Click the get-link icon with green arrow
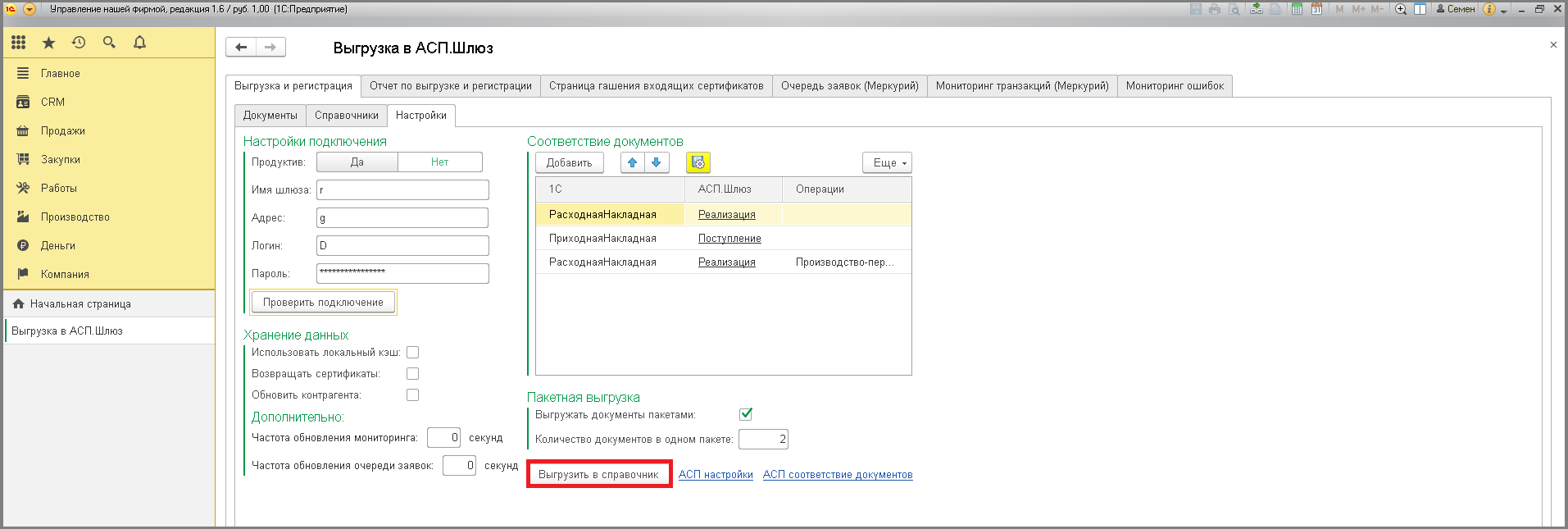Image resolution: width=1568 pixels, height=529 pixels. [1257, 9]
